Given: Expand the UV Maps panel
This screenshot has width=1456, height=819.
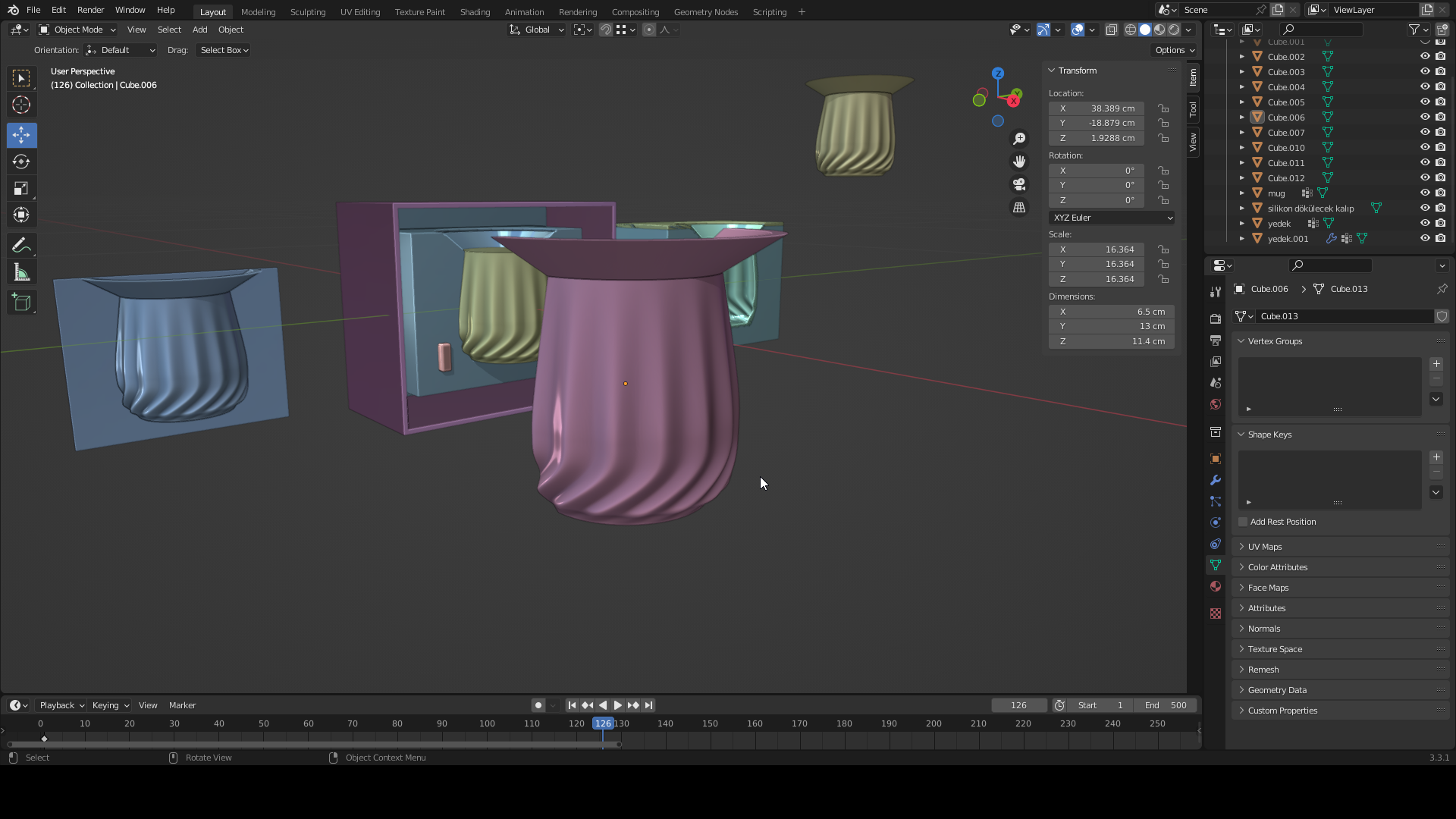Looking at the screenshot, I should tap(1264, 547).
